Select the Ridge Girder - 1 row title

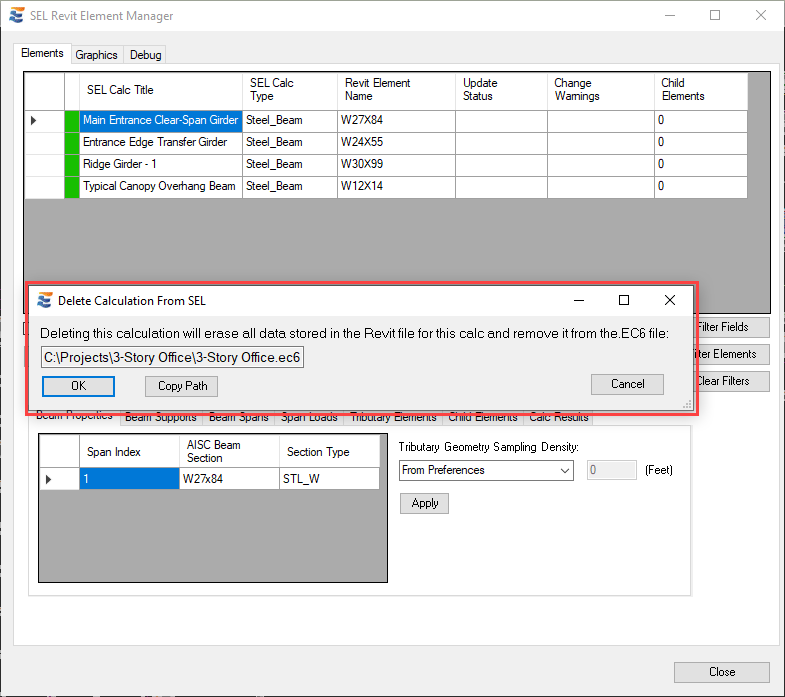click(161, 165)
